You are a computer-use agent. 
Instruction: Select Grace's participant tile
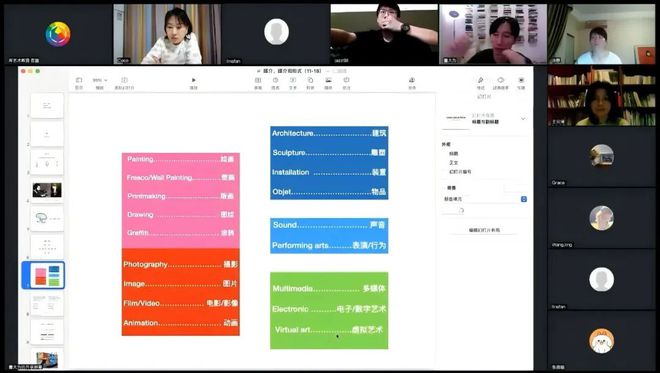[x=601, y=157]
